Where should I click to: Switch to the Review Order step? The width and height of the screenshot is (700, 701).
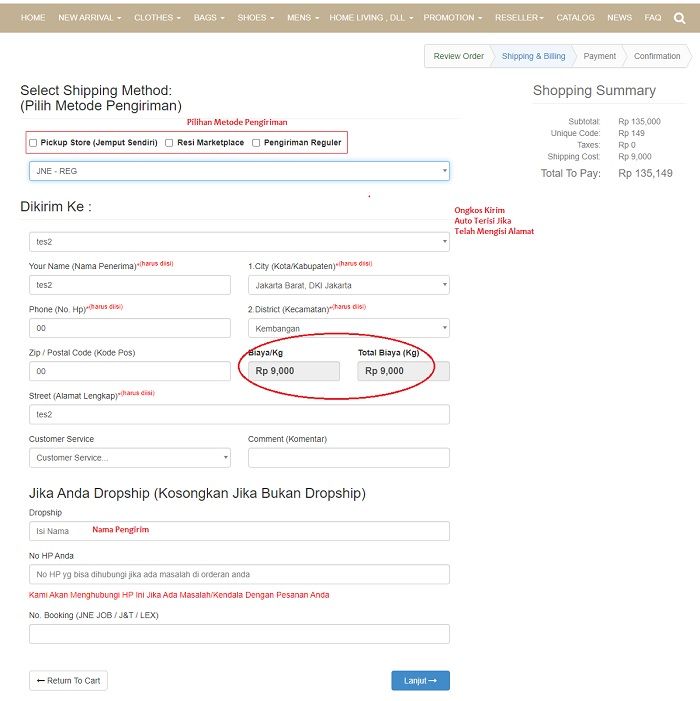458,56
